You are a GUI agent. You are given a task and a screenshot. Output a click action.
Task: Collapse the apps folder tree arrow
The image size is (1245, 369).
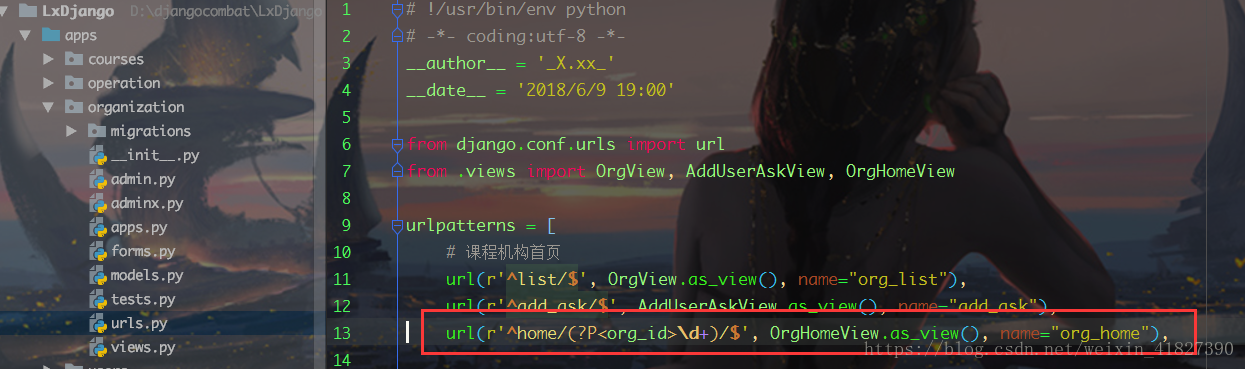coord(25,35)
